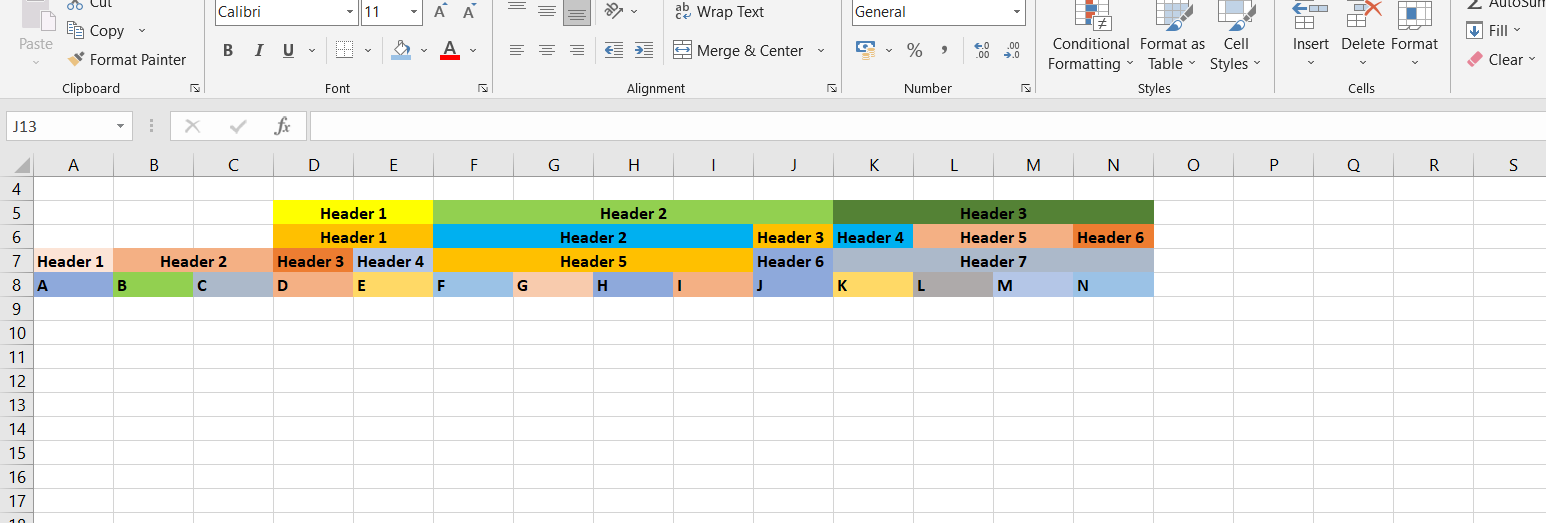Click the Increase Font Size icon
This screenshot has height=523, width=1546.
pos(440,12)
